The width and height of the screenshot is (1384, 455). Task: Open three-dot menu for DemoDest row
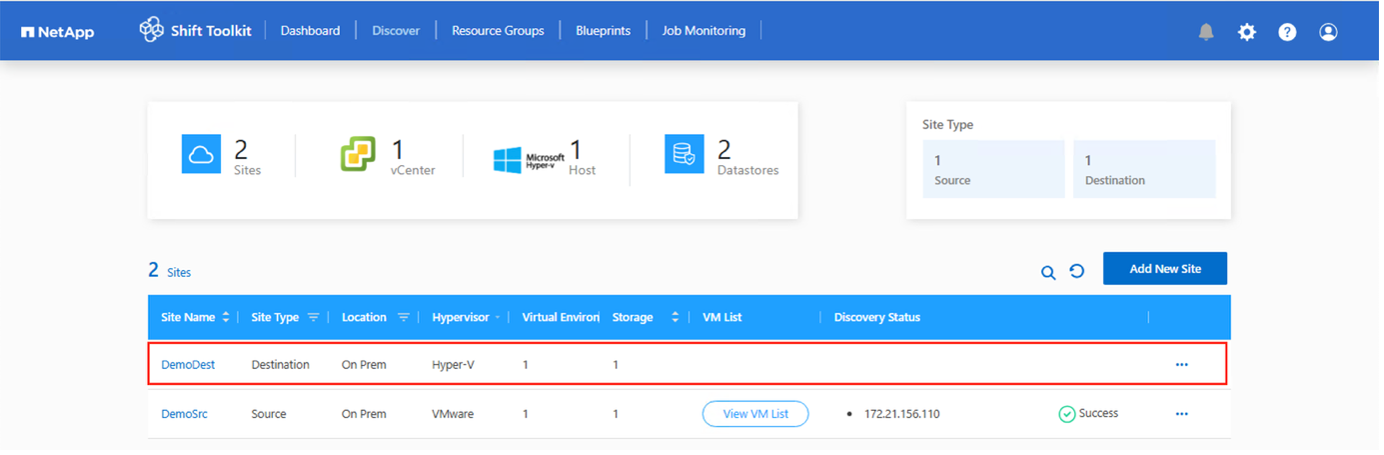pyautogui.click(x=1182, y=365)
